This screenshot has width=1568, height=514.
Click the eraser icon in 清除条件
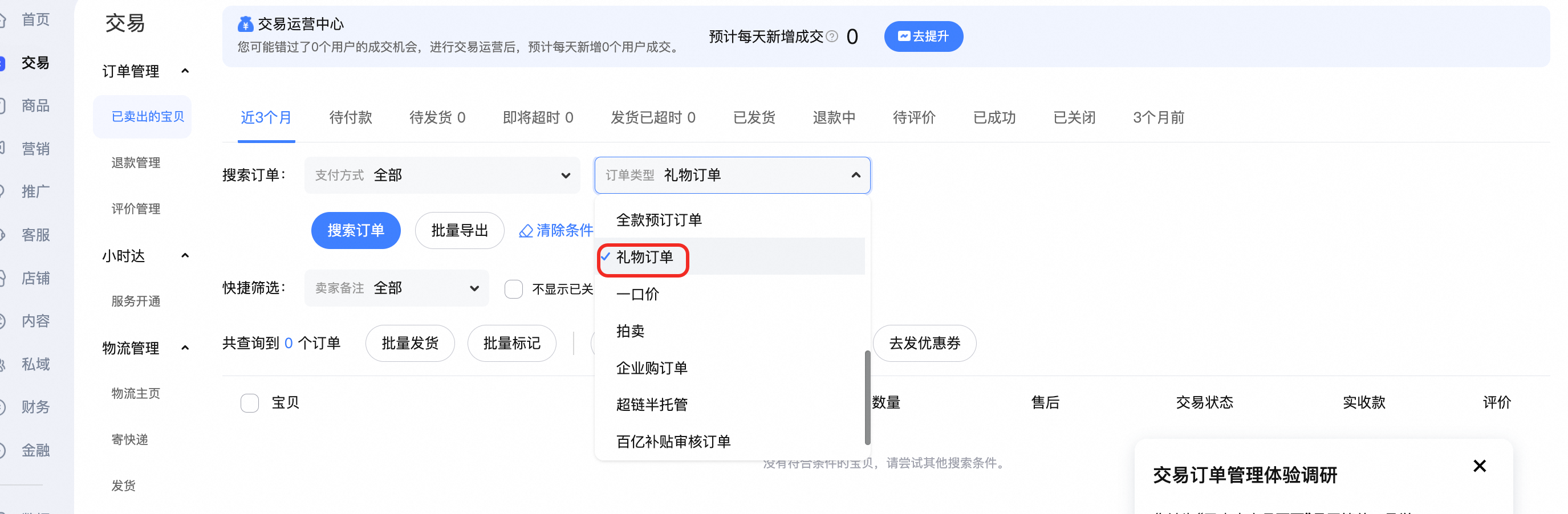coord(526,231)
